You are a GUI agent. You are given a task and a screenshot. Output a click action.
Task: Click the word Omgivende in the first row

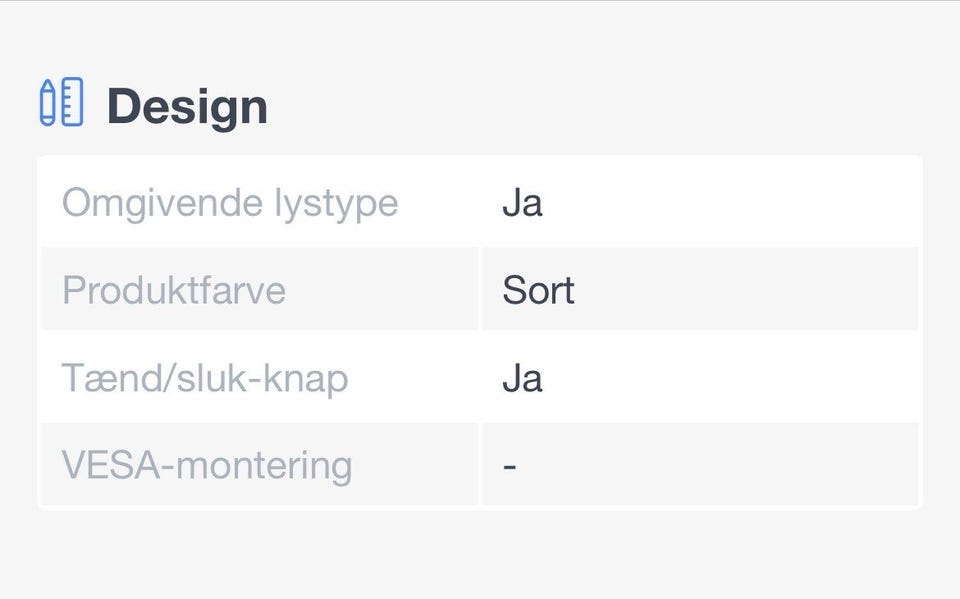[147, 203]
